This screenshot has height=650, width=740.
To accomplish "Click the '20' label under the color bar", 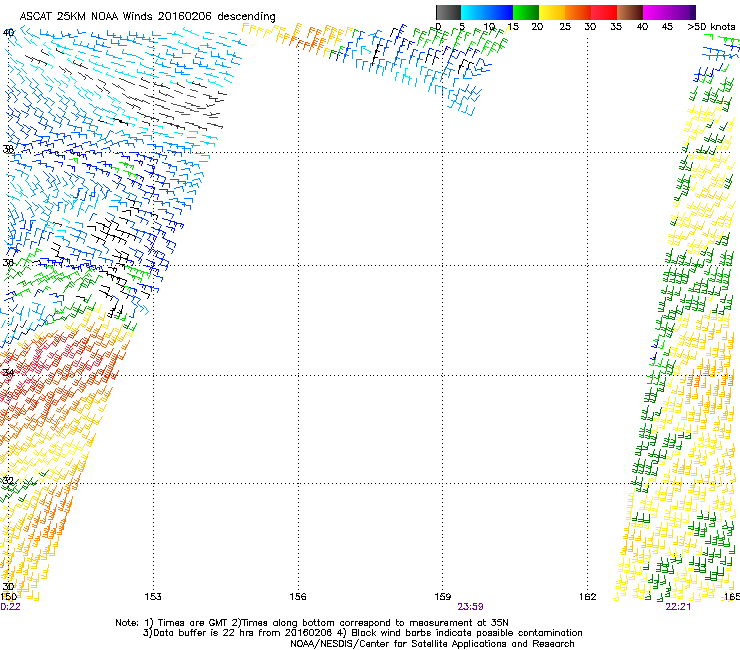I will (537, 27).
